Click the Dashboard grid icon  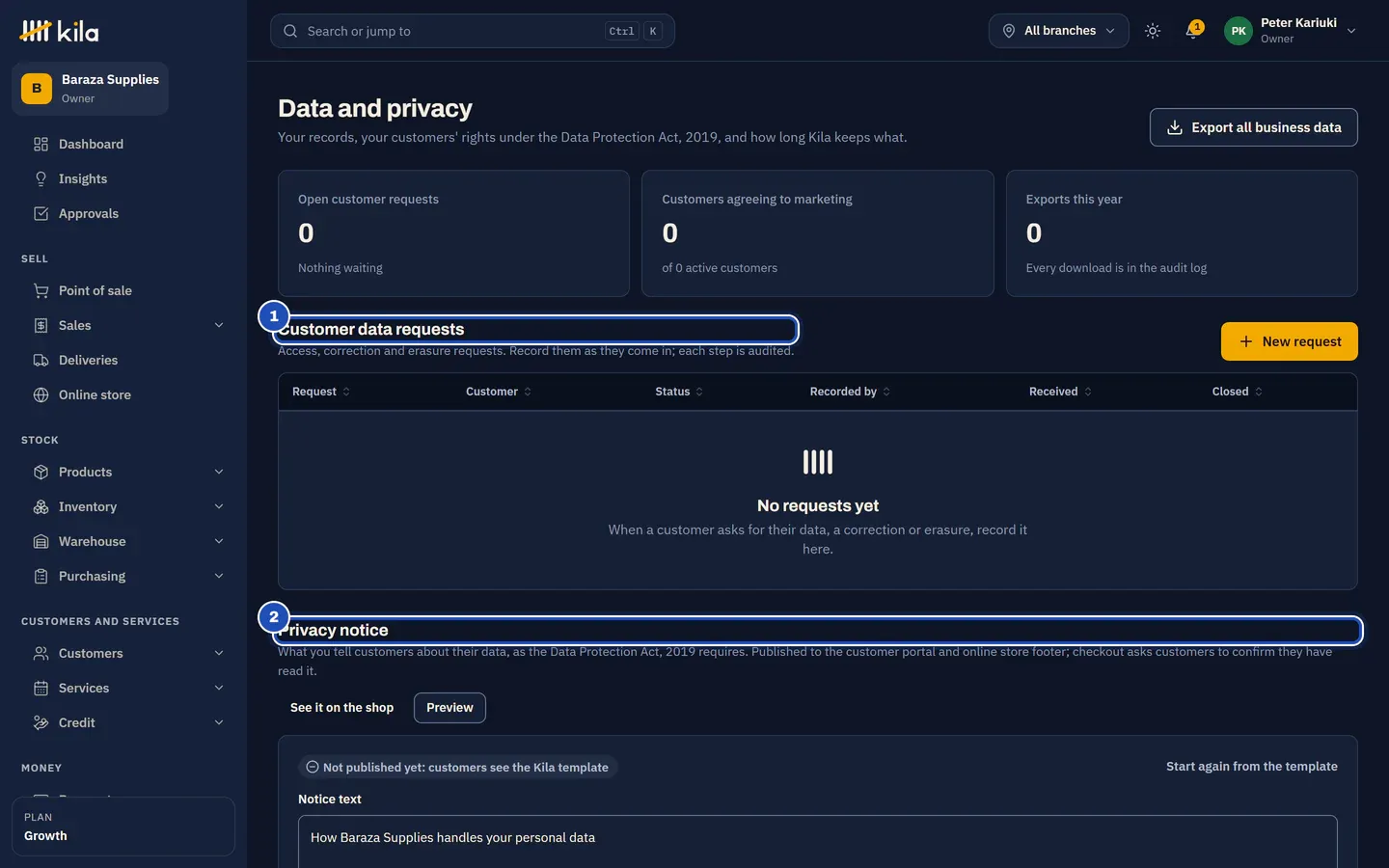pos(41,144)
